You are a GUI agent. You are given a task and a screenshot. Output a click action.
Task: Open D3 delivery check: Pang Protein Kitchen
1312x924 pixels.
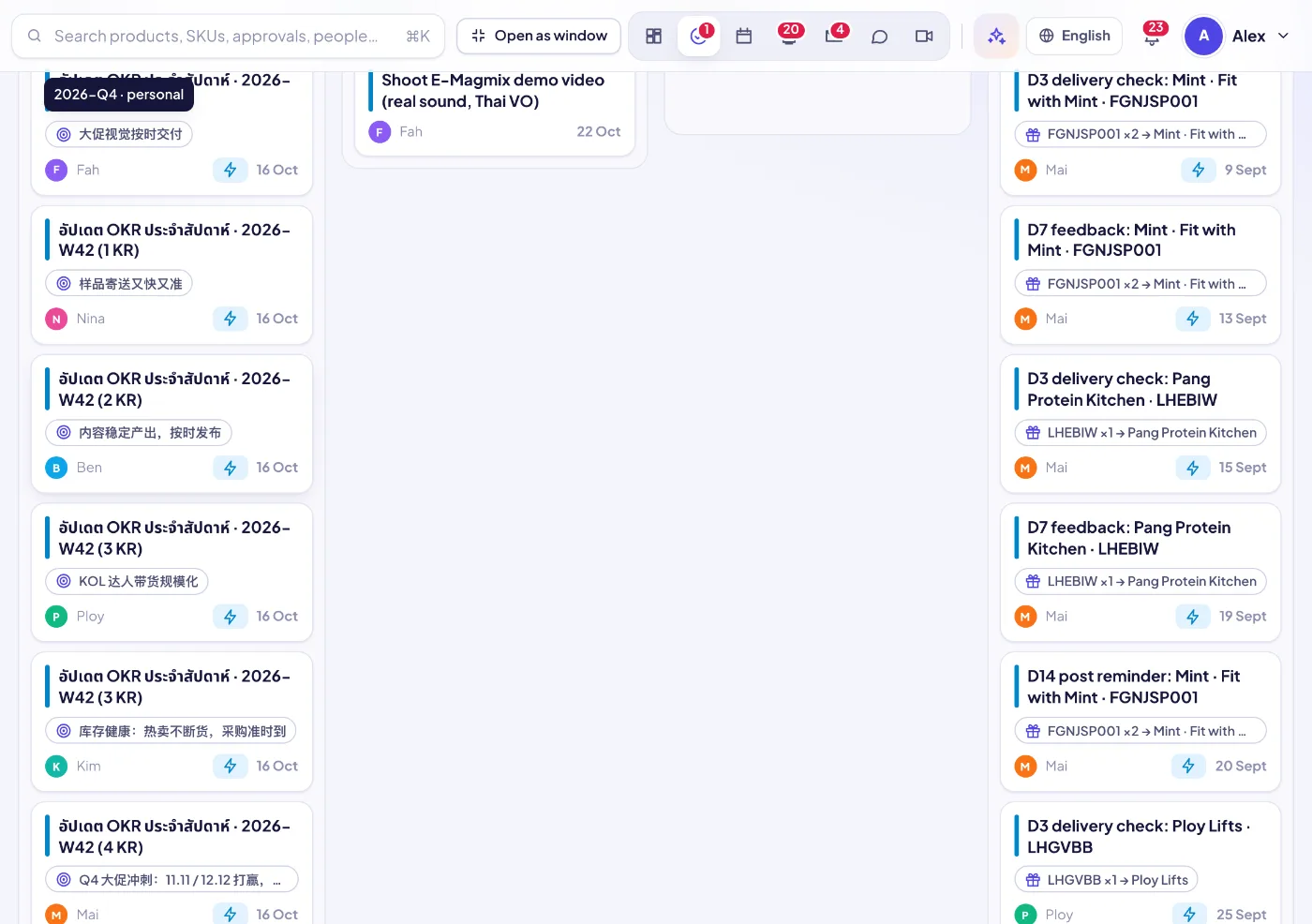tap(1122, 389)
